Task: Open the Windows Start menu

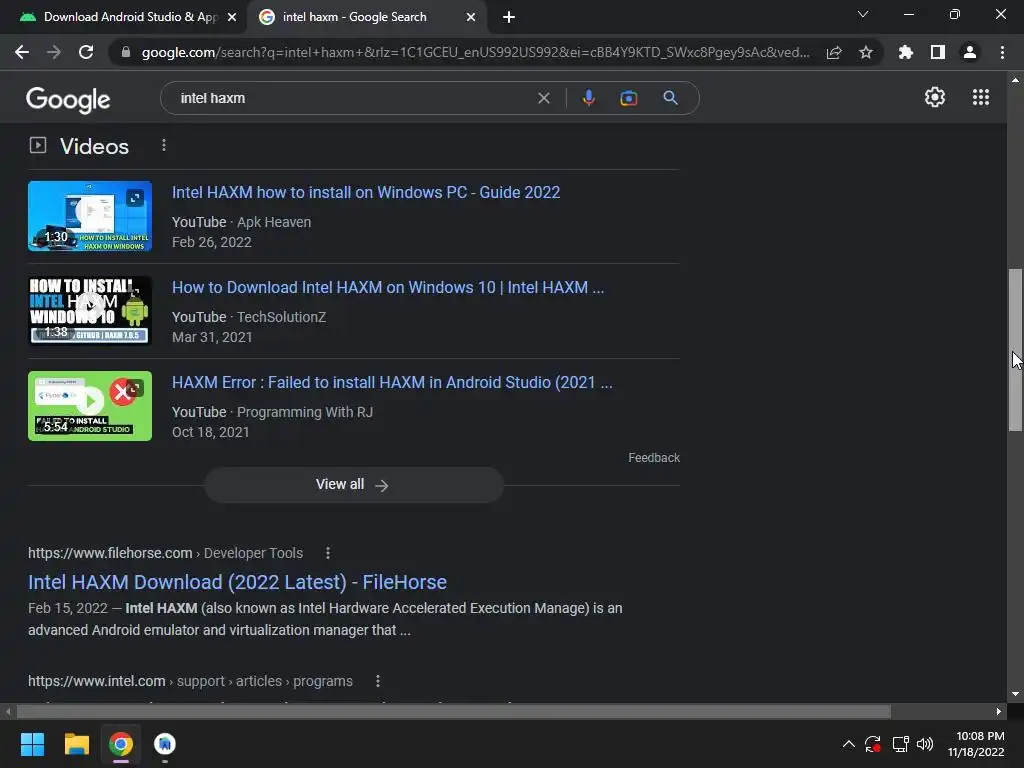Action: click(32, 744)
